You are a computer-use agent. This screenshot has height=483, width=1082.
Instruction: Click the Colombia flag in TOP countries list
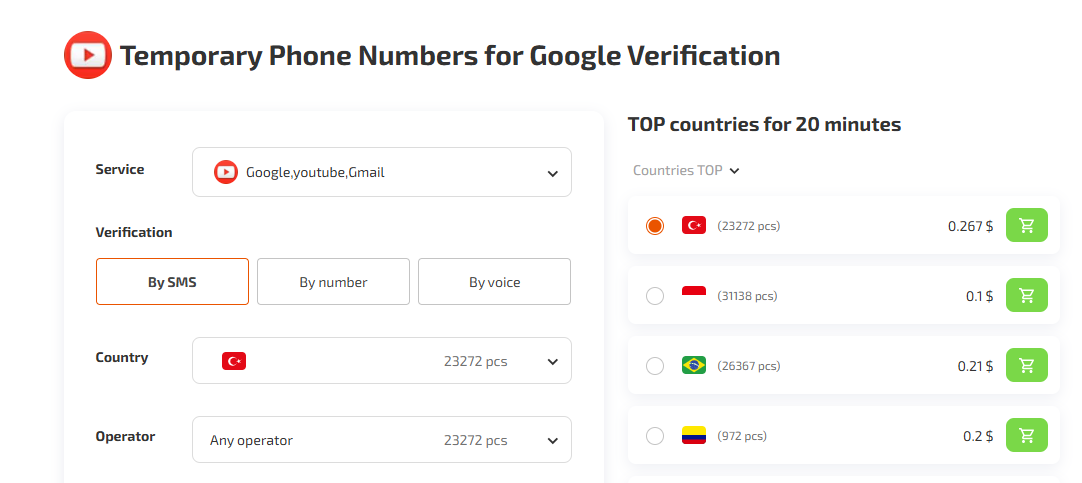click(x=694, y=436)
